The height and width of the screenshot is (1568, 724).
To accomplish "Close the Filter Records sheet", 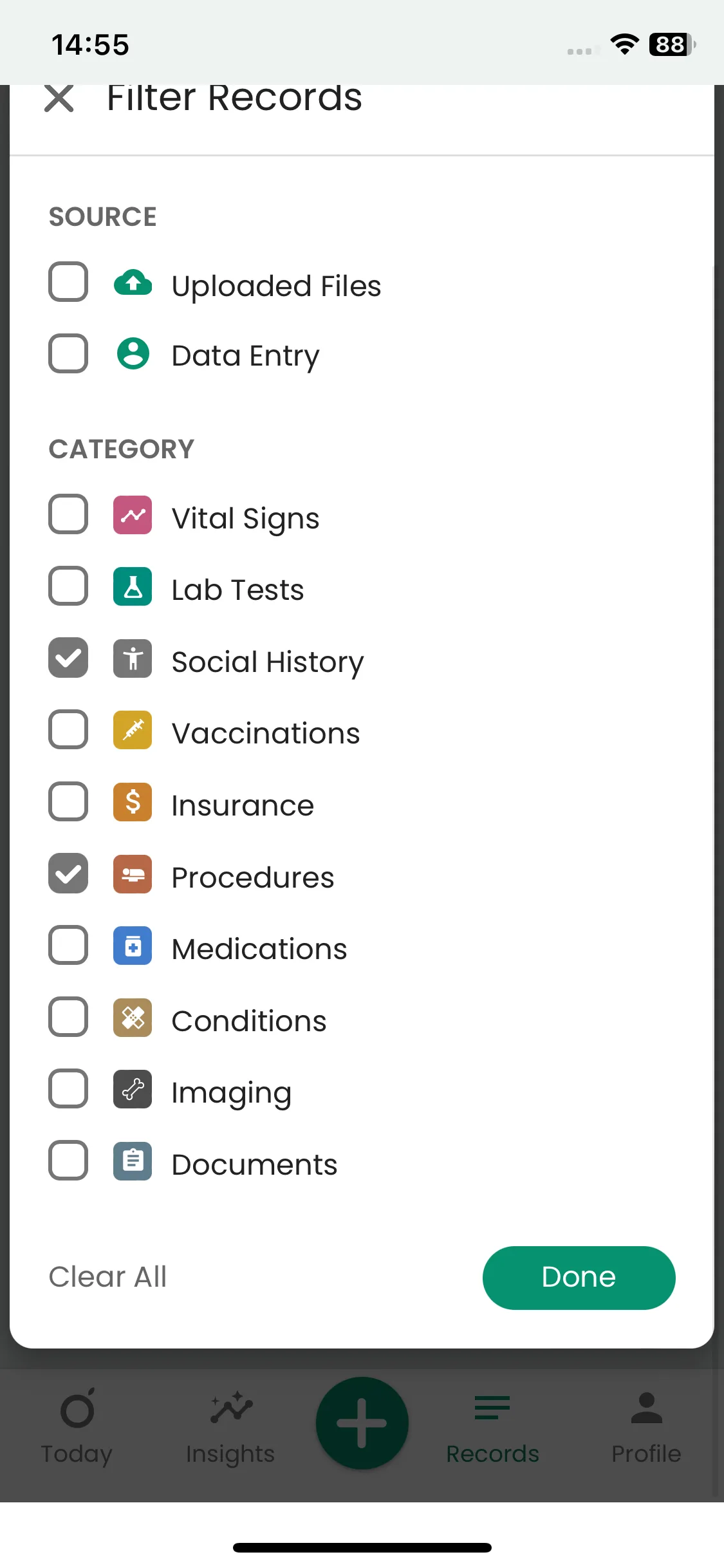I will click(x=59, y=98).
